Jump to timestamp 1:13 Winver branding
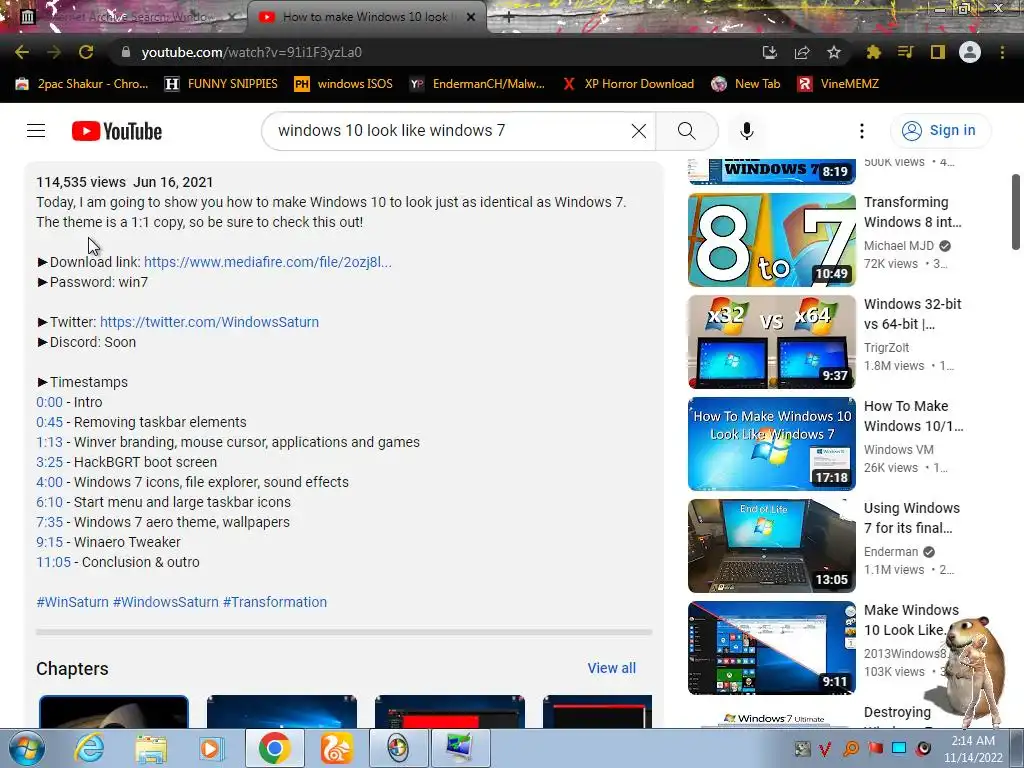 [50, 442]
